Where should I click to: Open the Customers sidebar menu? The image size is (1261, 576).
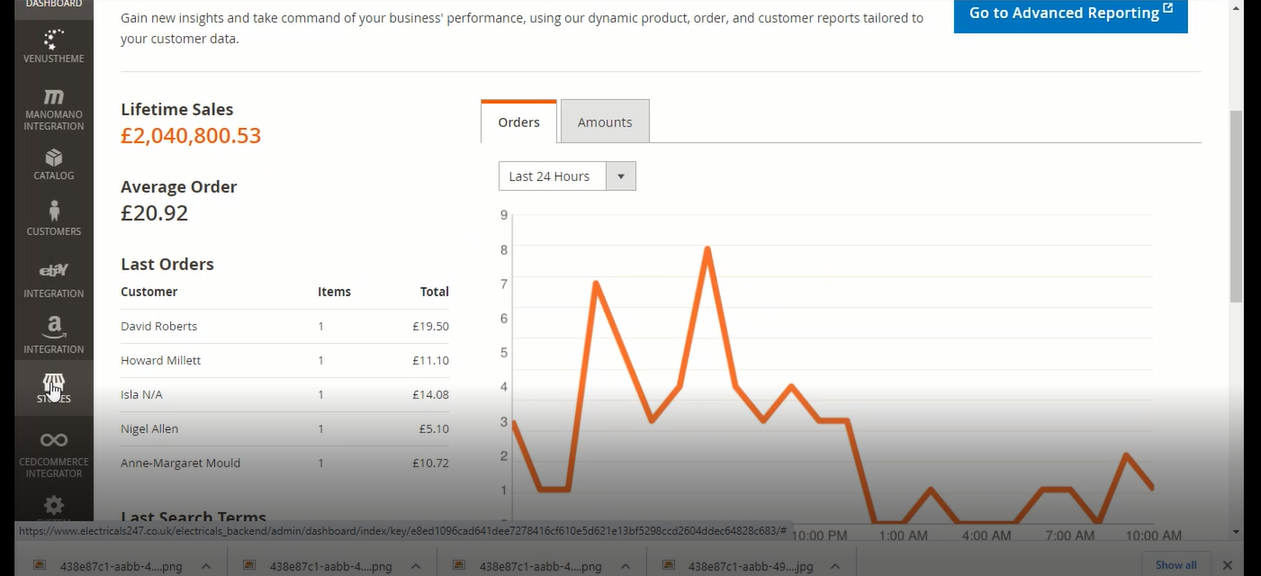point(54,218)
